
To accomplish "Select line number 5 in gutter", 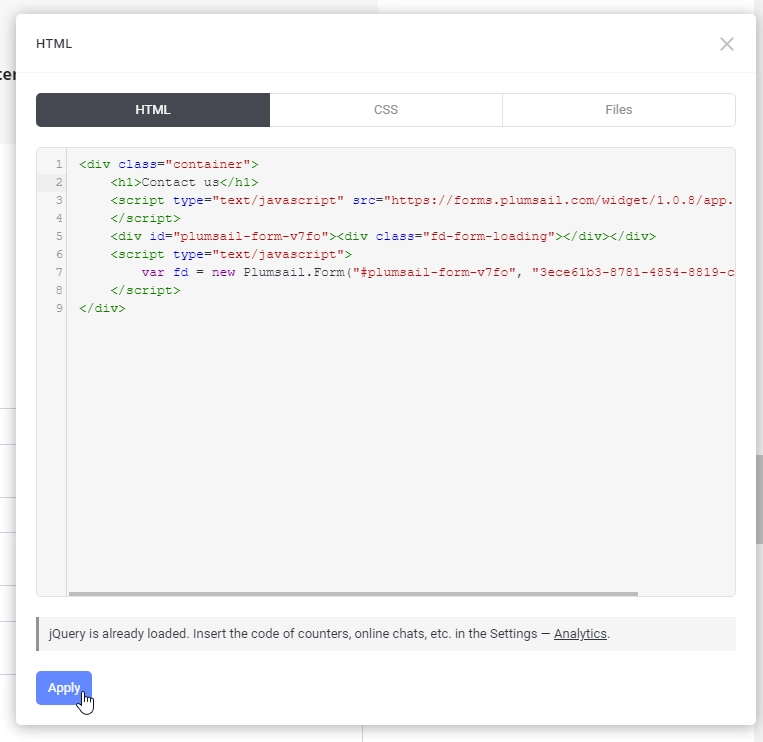I will [59, 236].
